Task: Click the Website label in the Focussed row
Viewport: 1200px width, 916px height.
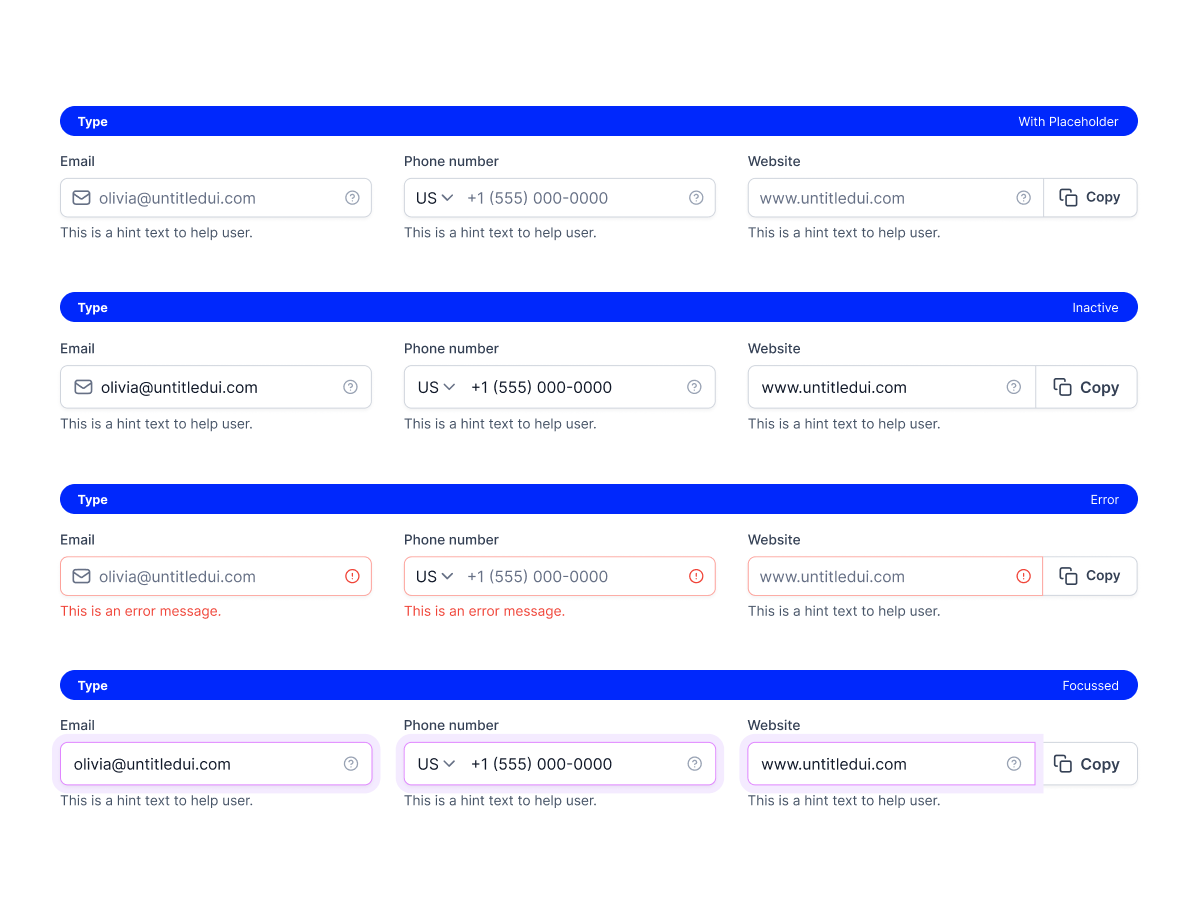Action: 774,725
